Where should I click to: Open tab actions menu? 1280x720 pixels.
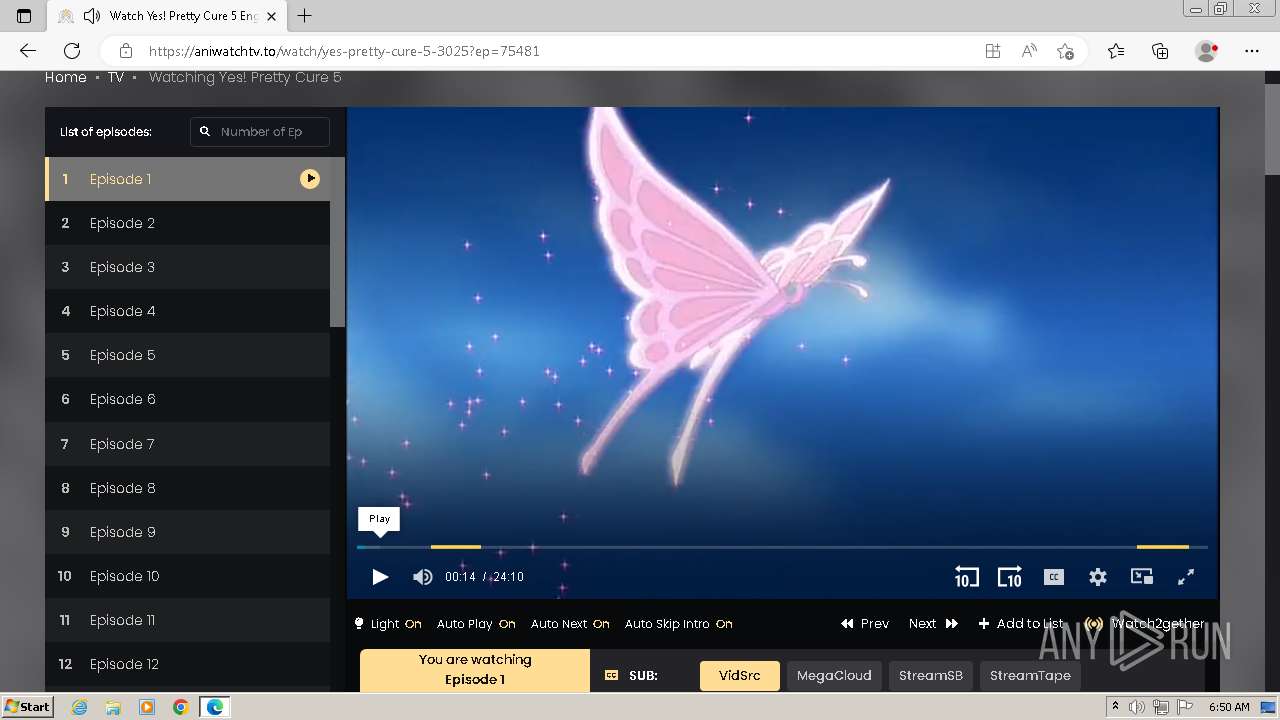tap(24, 16)
